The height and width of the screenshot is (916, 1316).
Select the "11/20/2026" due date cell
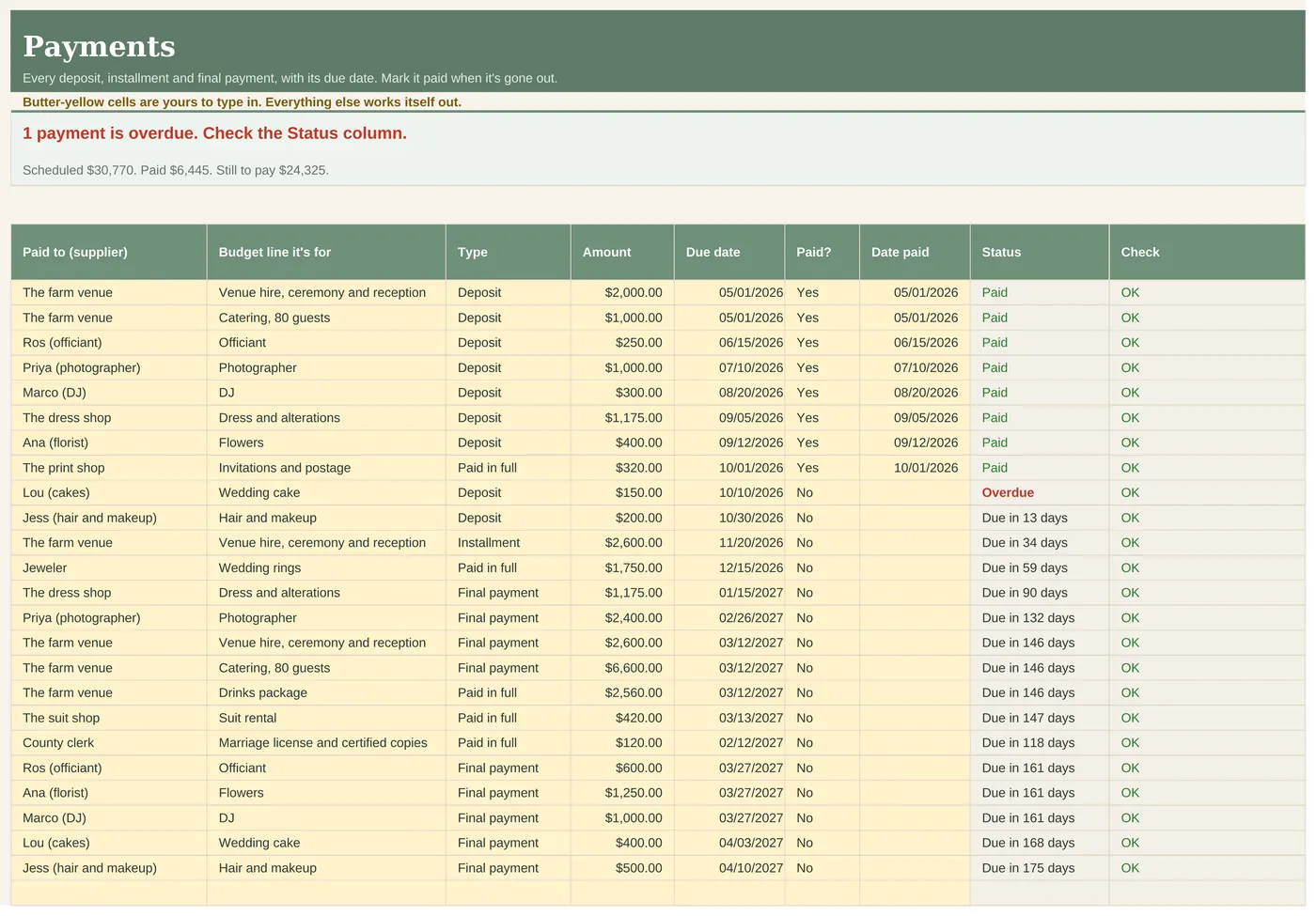click(x=729, y=542)
